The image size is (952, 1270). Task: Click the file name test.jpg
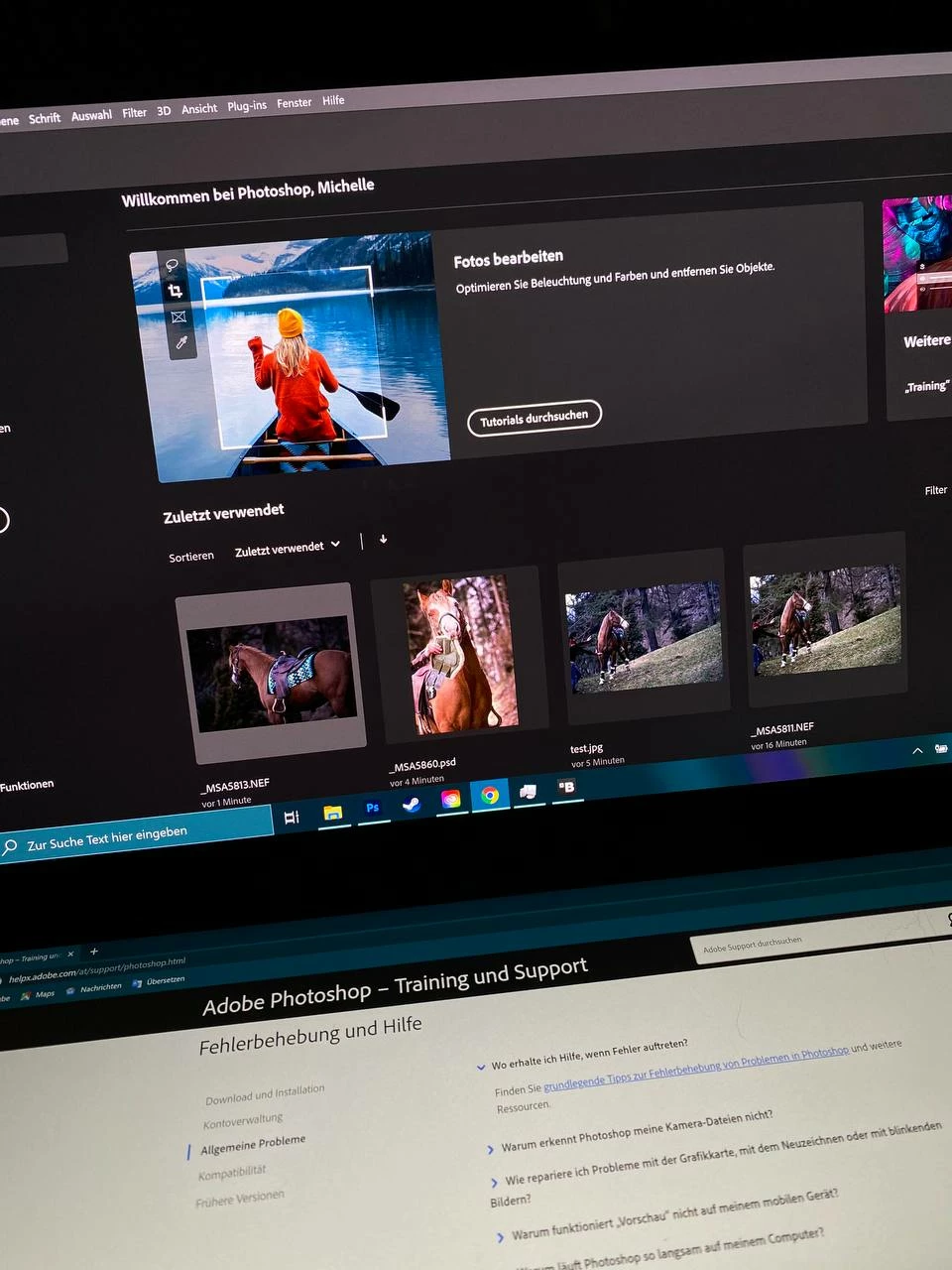click(587, 748)
